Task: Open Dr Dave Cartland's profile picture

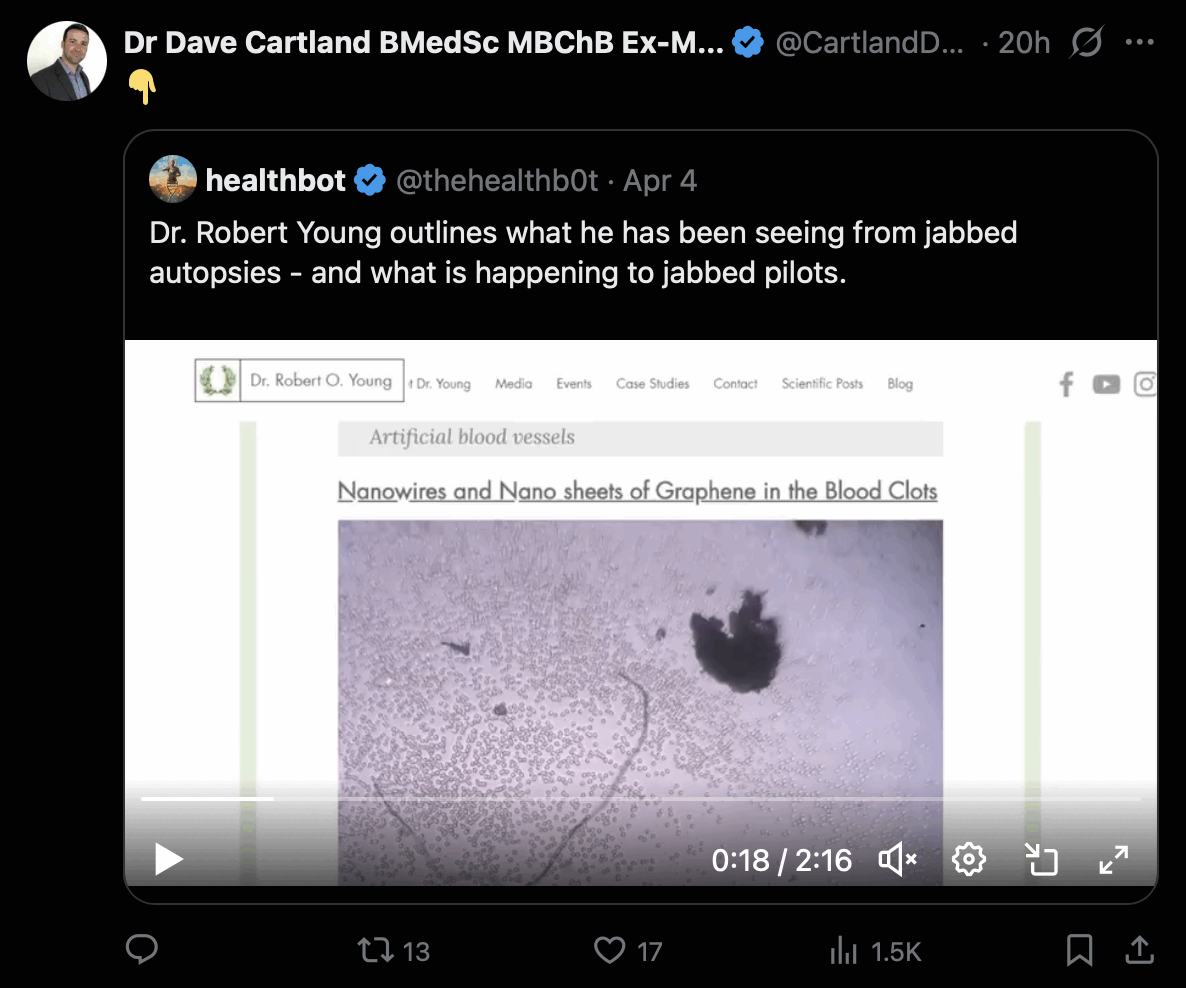Action: coord(67,60)
